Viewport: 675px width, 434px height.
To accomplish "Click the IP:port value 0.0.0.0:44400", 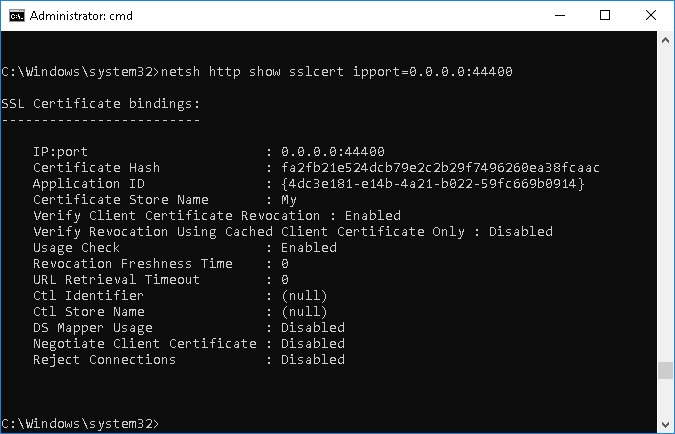I will click(x=332, y=152).
